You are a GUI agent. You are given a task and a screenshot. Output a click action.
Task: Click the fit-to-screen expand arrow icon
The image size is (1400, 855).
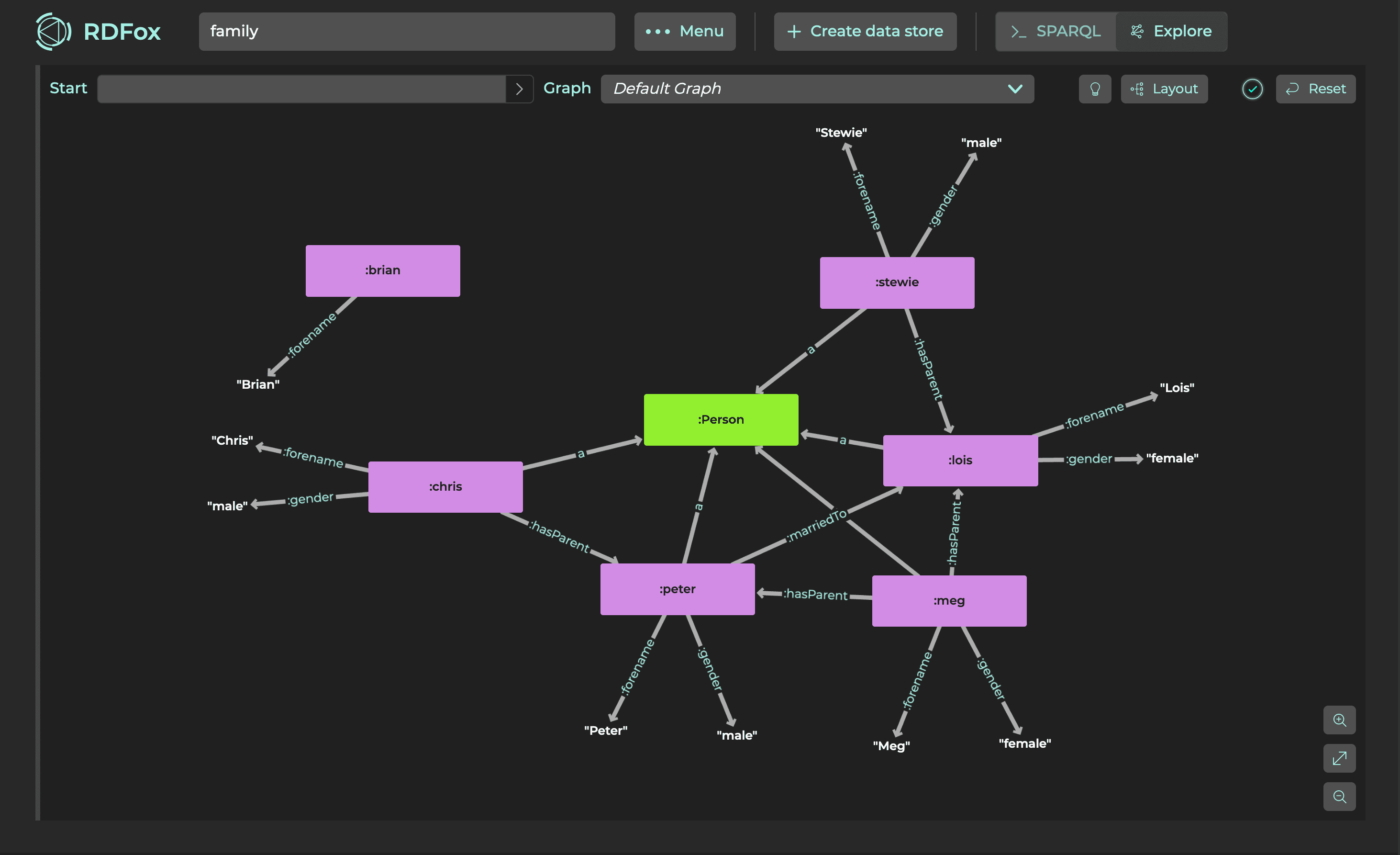(1339, 758)
